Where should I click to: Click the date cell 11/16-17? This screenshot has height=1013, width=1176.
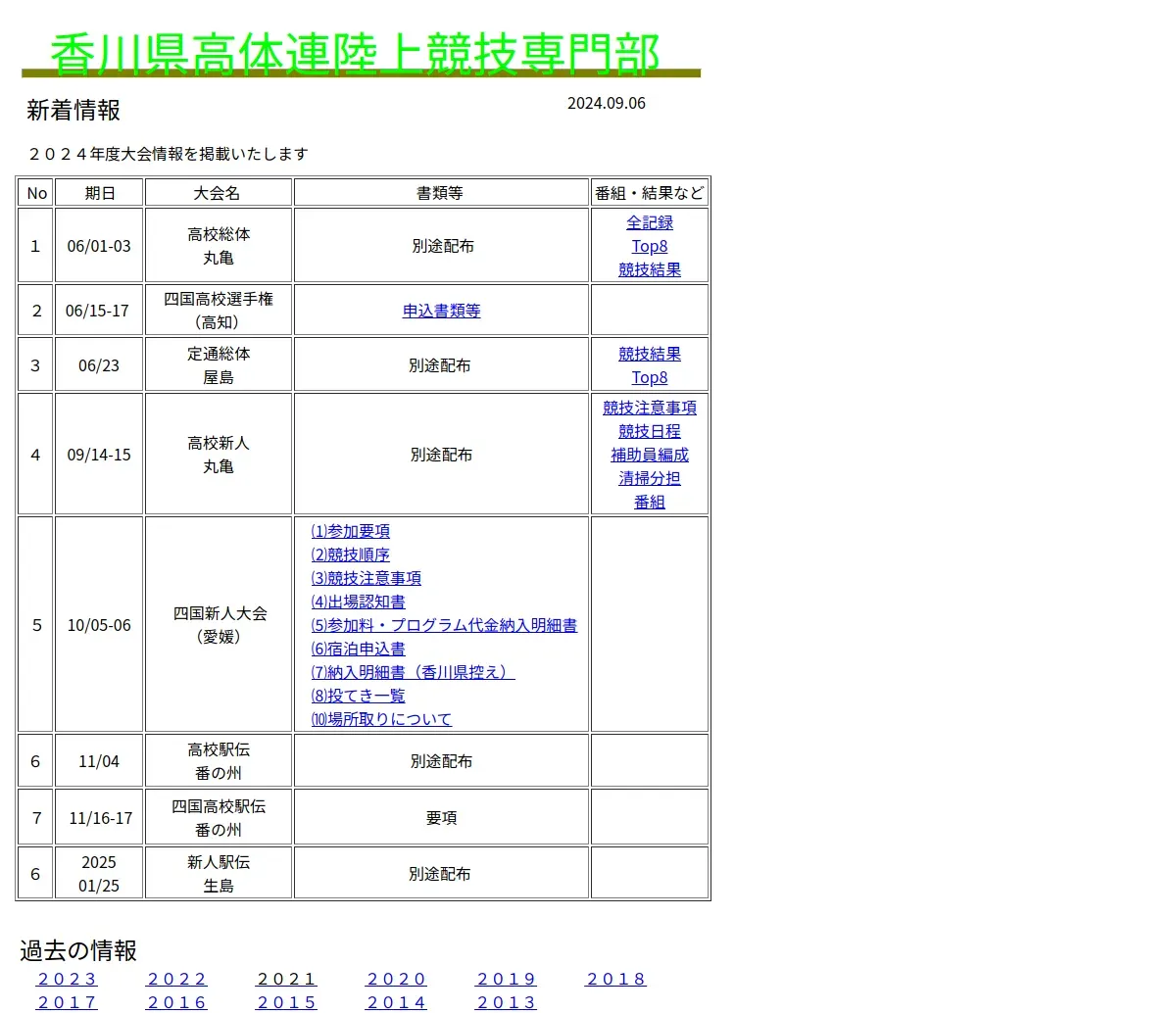point(99,818)
